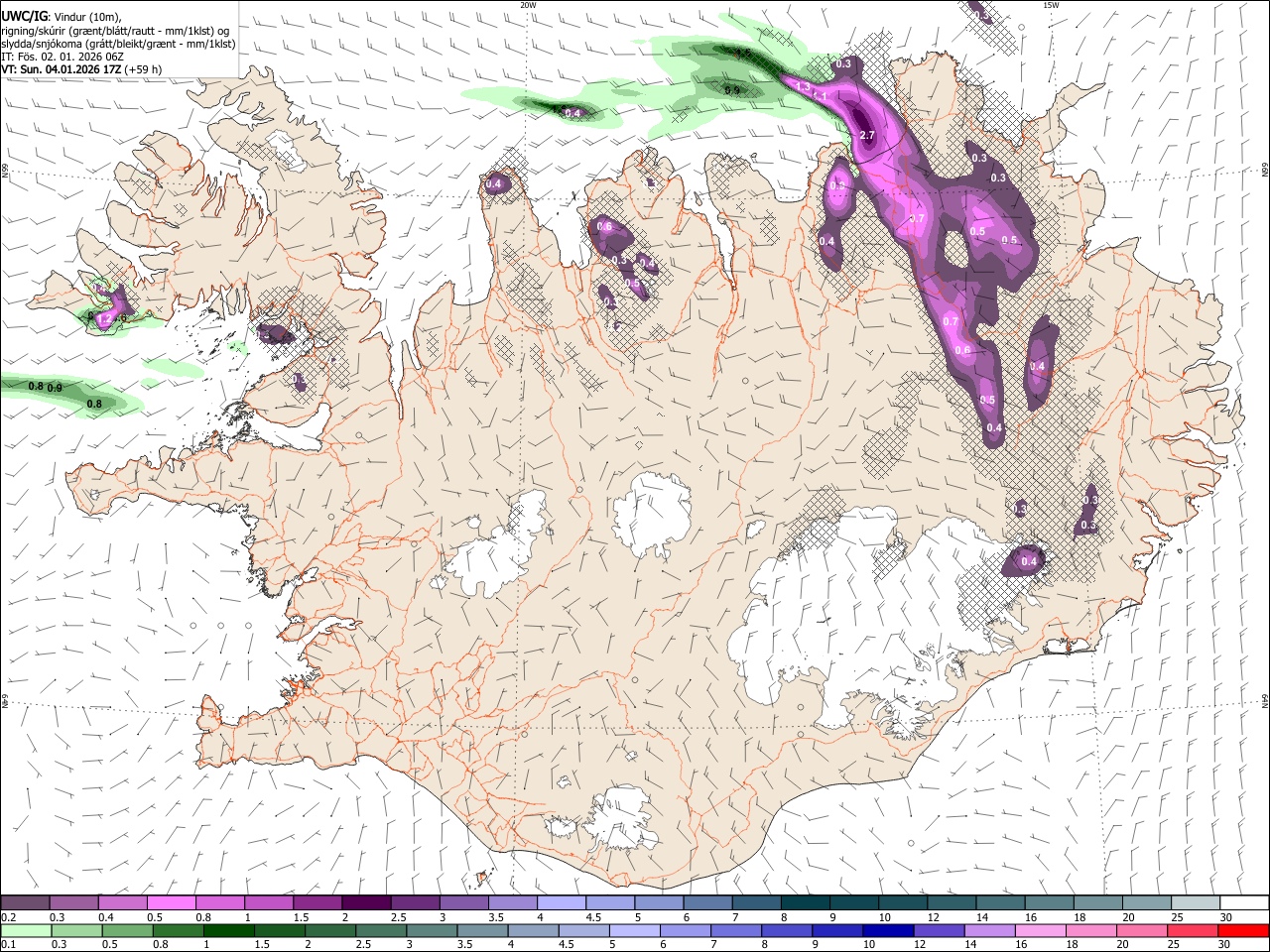The image size is (1270, 952).
Task: Select the white swatch labeled 30, upper legend
Action: coord(1244,903)
